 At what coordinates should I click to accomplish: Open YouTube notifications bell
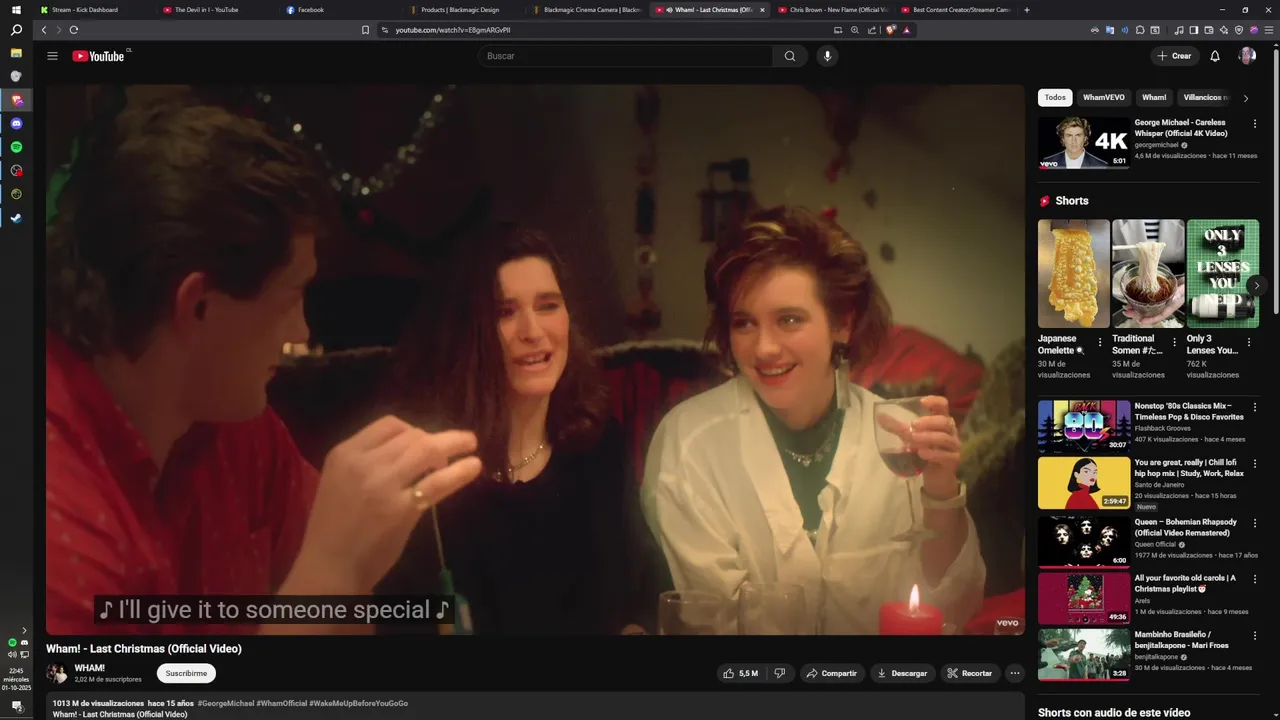[x=1215, y=56]
